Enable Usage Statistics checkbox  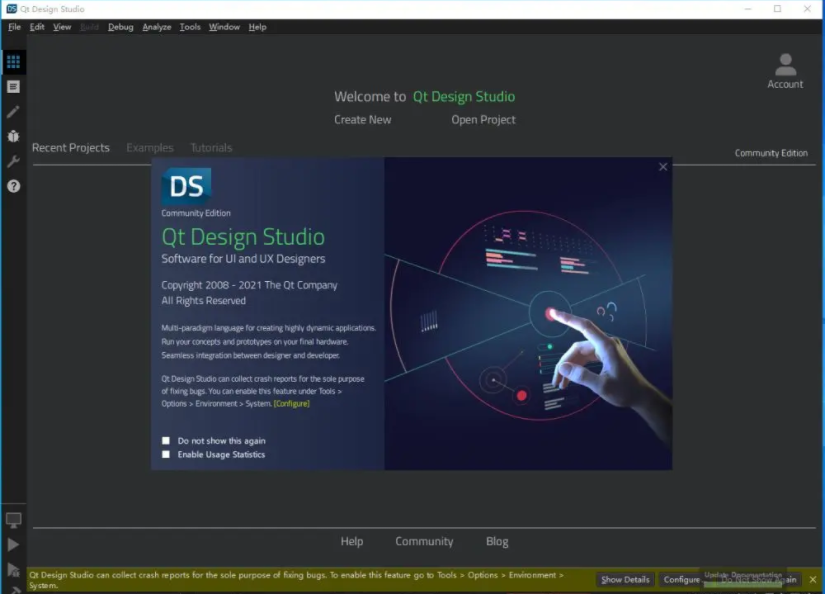(166, 454)
